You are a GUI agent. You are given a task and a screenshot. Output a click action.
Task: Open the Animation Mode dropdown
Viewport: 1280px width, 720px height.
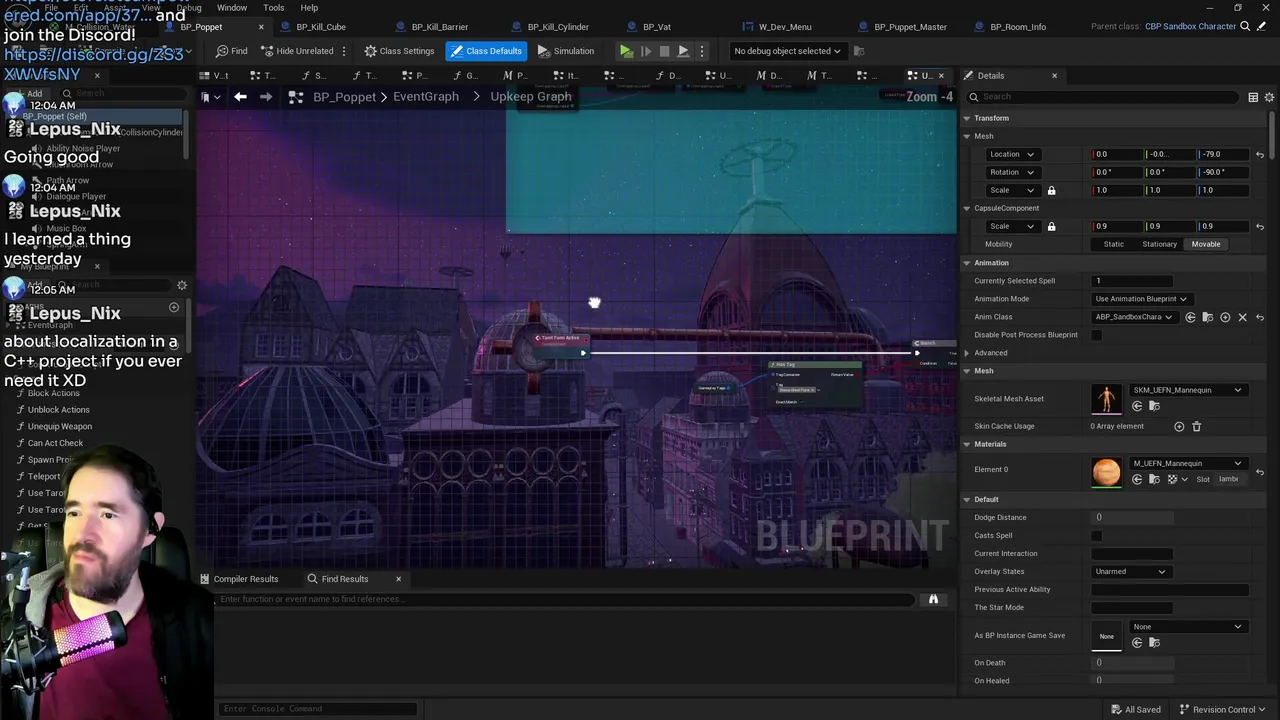tap(1141, 299)
